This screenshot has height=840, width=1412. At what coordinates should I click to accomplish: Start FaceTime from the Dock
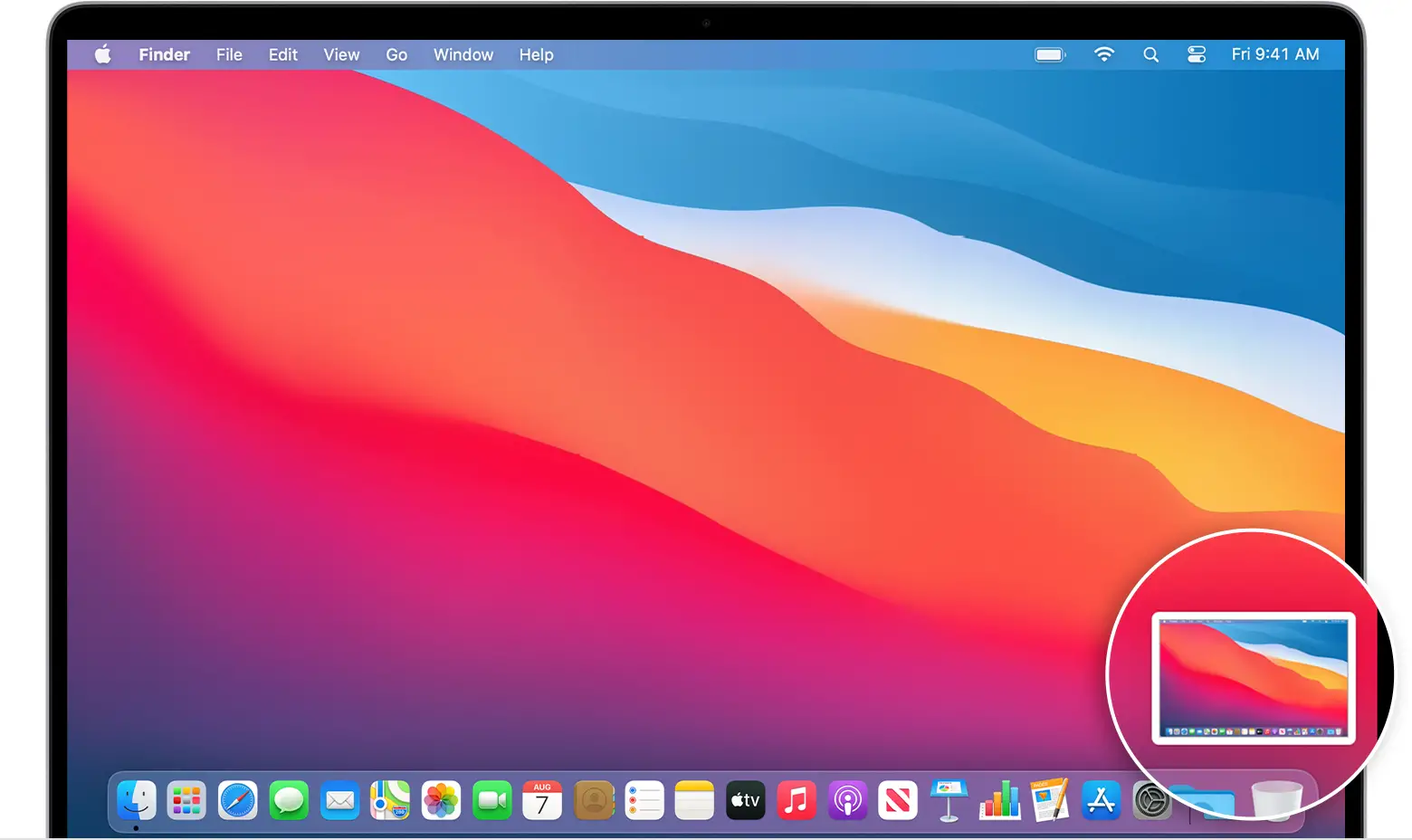pyautogui.click(x=492, y=800)
